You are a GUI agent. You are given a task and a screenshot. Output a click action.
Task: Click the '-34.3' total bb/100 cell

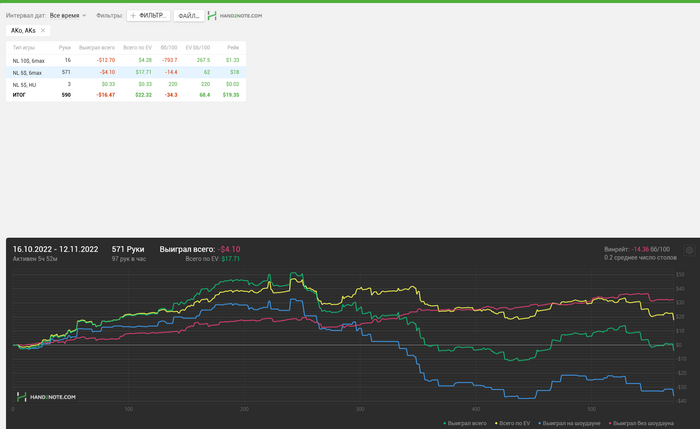(171, 95)
